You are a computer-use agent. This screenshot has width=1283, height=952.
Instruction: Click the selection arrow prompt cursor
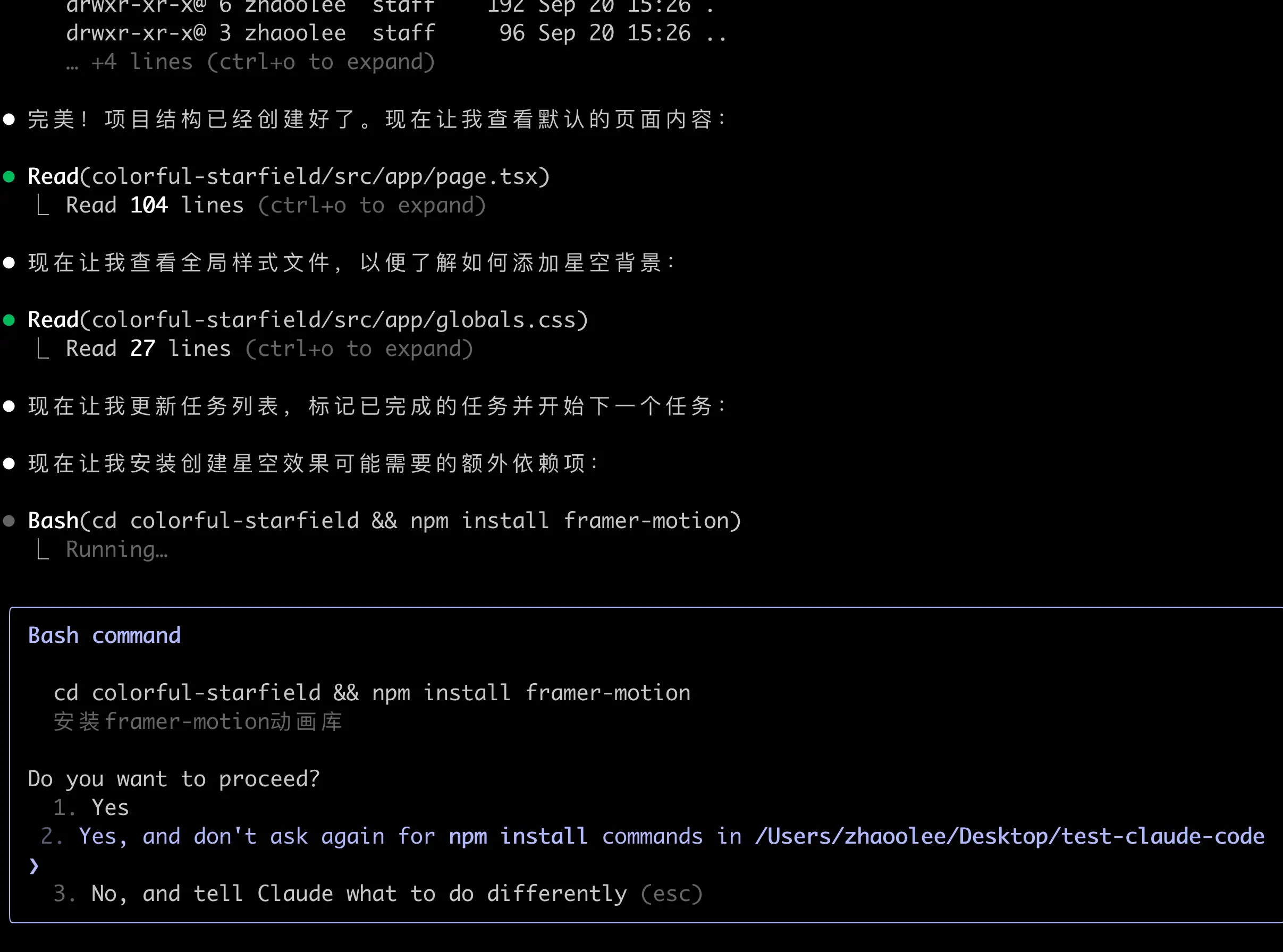click(x=33, y=865)
